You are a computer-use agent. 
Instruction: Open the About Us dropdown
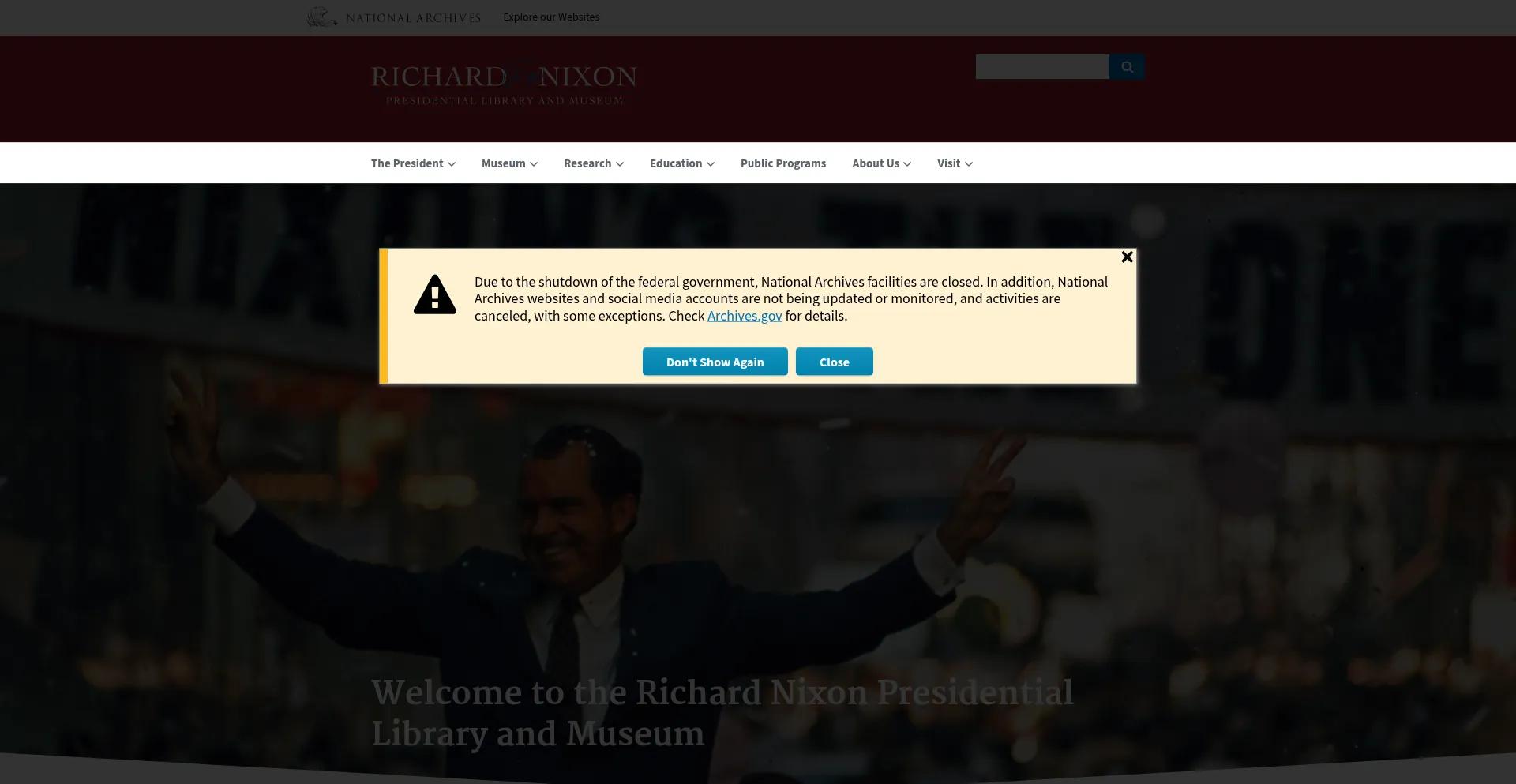pos(881,163)
